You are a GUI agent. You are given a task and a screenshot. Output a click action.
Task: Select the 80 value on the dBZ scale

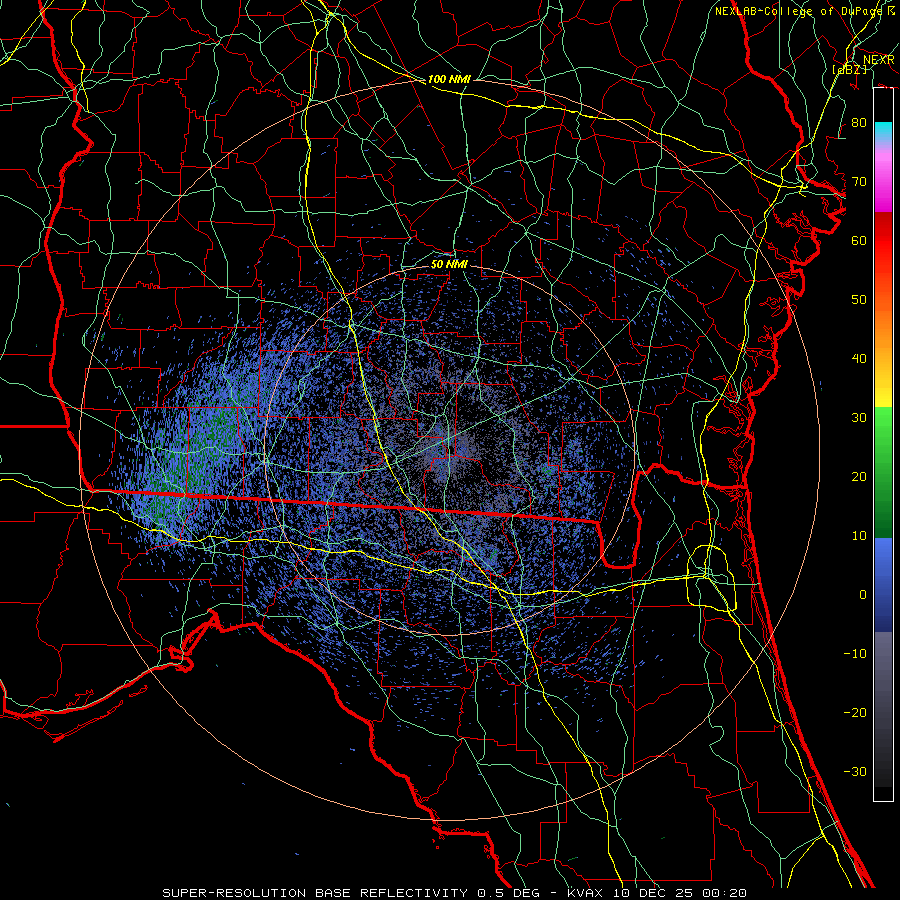pyautogui.click(x=859, y=122)
